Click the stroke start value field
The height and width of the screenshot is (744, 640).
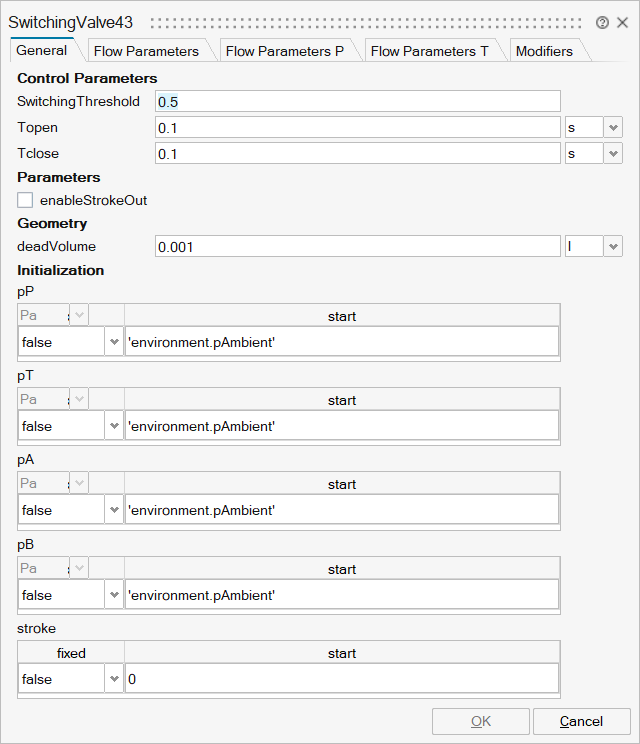[x=341, y=679]
